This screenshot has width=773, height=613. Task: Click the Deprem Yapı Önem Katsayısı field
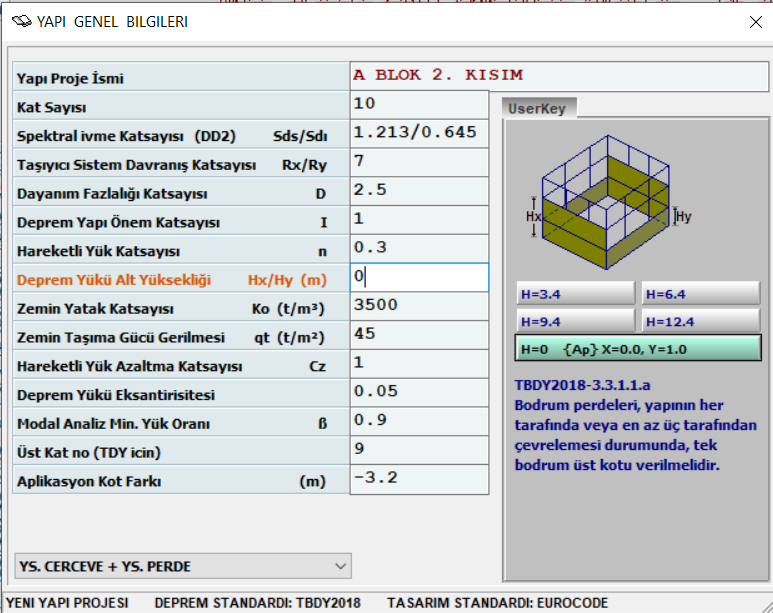tap(419, 219)
